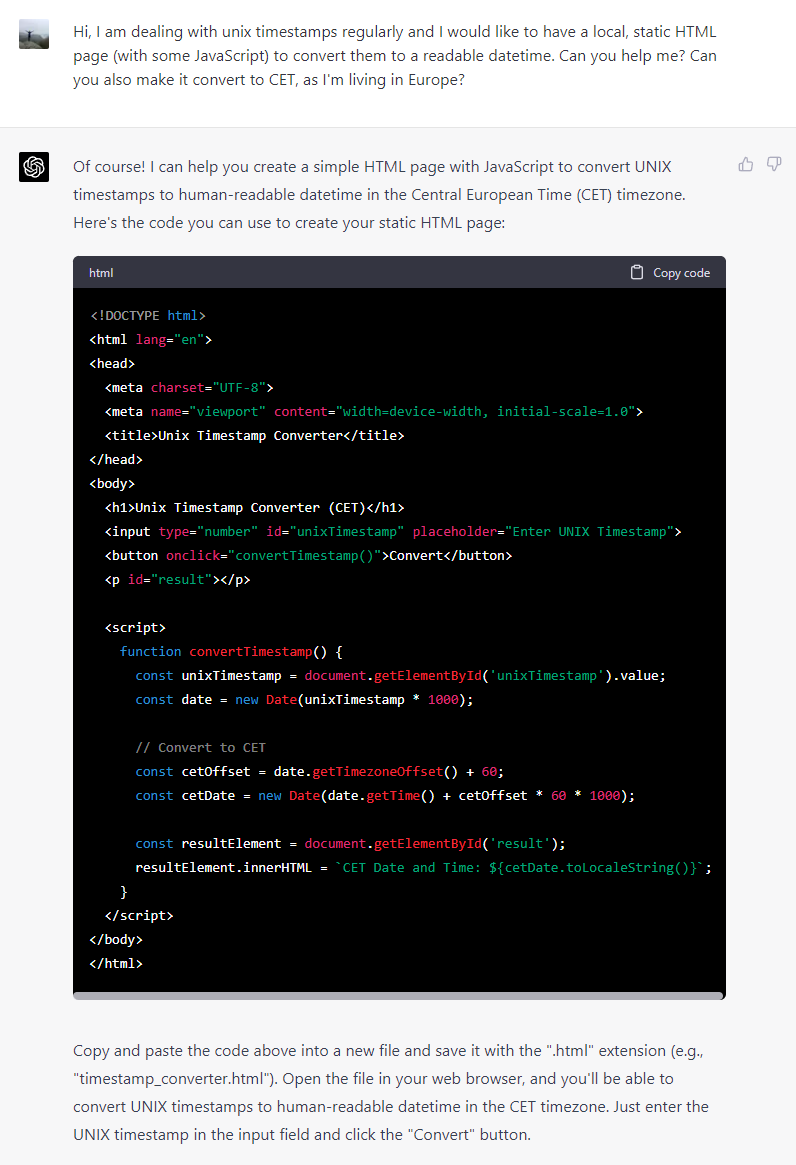Click the '<html lang="en">' line
This screenshot has width=796, height=1165.
coord(151,340)
